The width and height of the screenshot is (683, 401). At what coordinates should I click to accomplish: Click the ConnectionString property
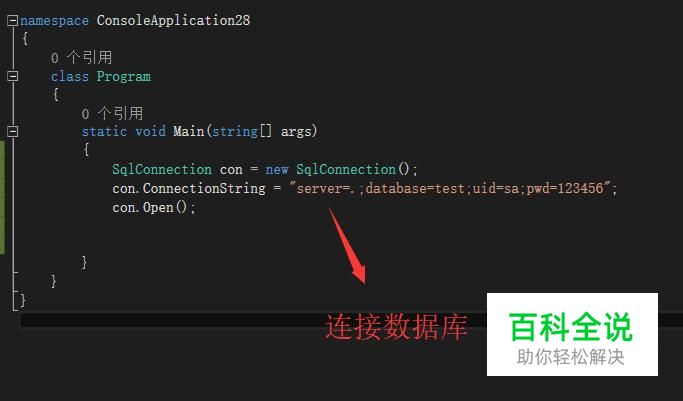pyautogui.click(x=204, y=189)
